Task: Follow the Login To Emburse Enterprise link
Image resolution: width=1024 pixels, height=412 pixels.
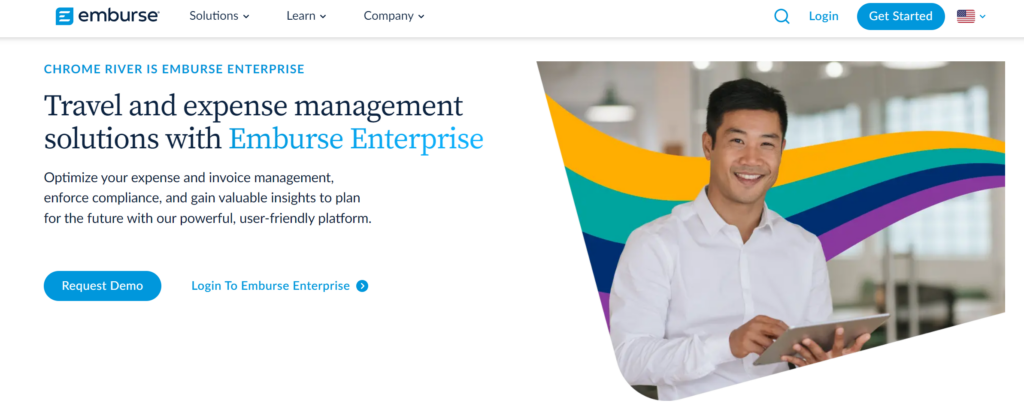Action: click(270, 286)
